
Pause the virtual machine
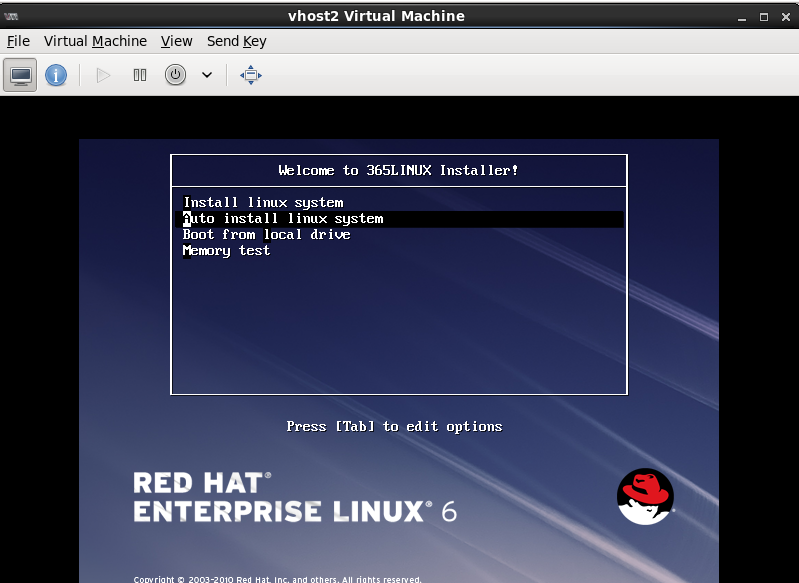(140, 75)
